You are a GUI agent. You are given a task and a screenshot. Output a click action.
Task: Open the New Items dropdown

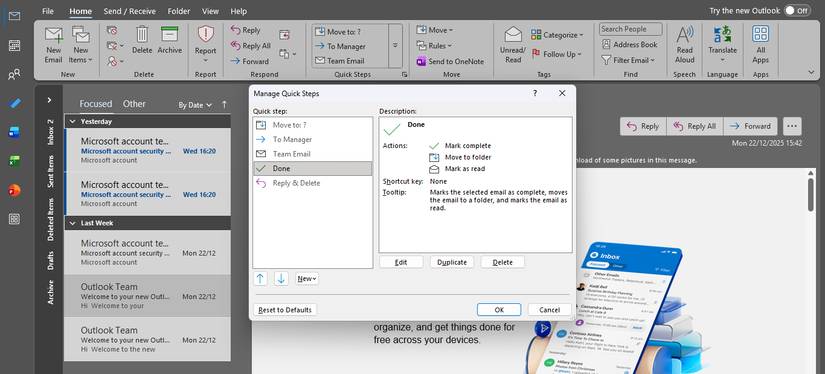coord(81,45)
